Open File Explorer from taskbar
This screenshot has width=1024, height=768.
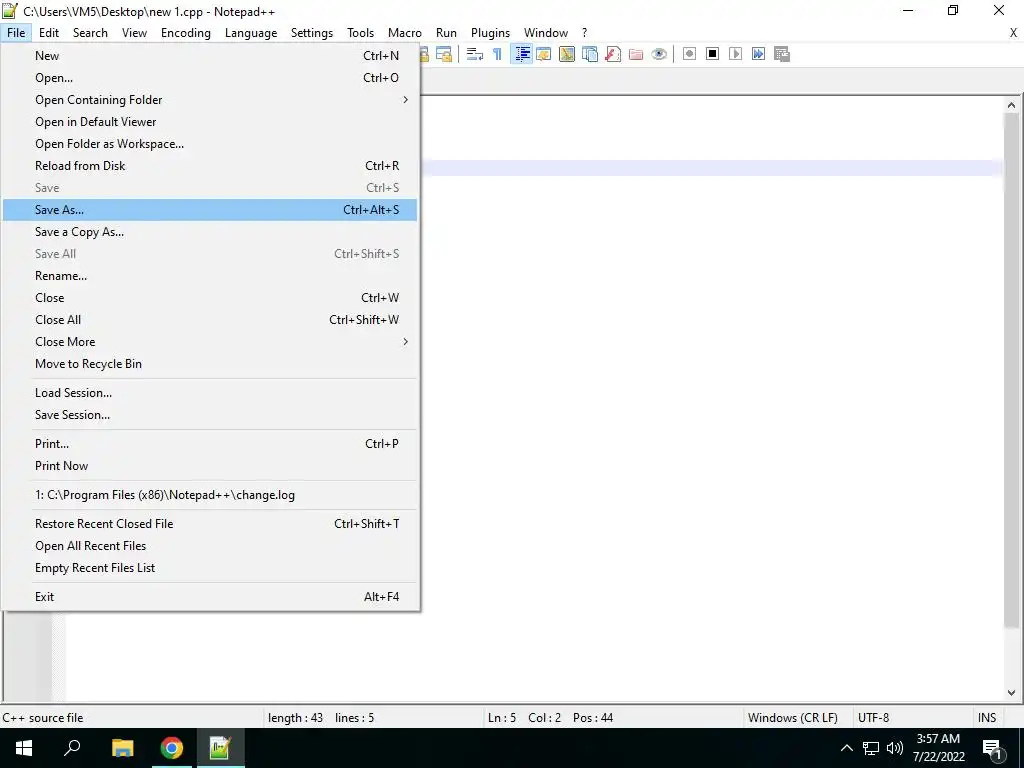pyautogui.click(x=122, y=748)
